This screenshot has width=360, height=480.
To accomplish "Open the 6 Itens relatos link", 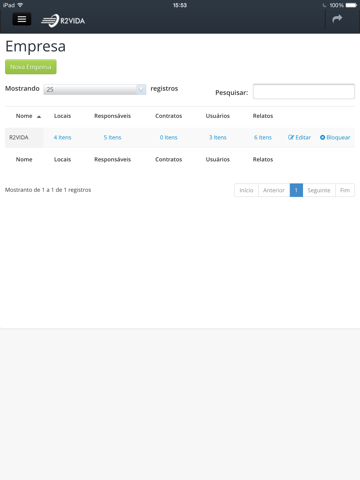I will pos(263,137).
